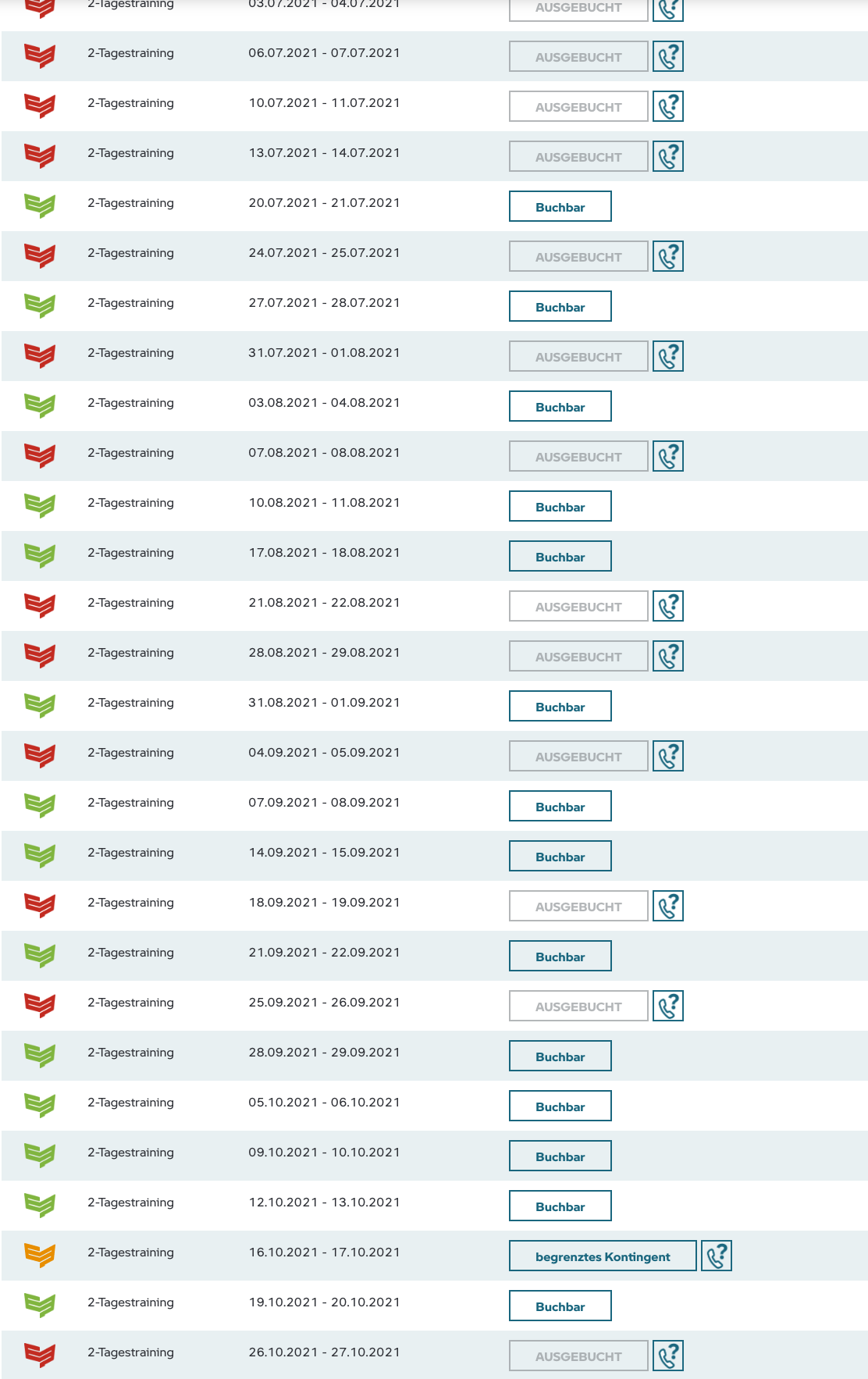Open phone inquiry for 24.07.2021 training
The height and width of the screenshot is (1379, 868).
point(668,256)
